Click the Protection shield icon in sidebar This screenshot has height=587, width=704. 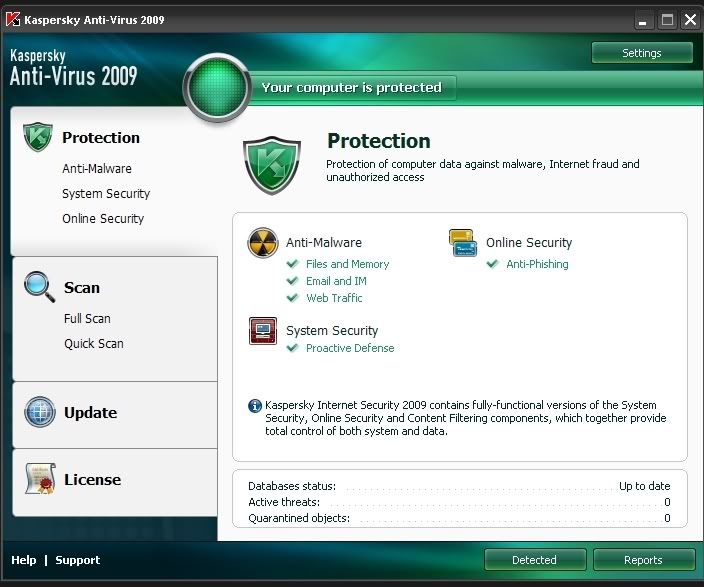coord(38,137)
